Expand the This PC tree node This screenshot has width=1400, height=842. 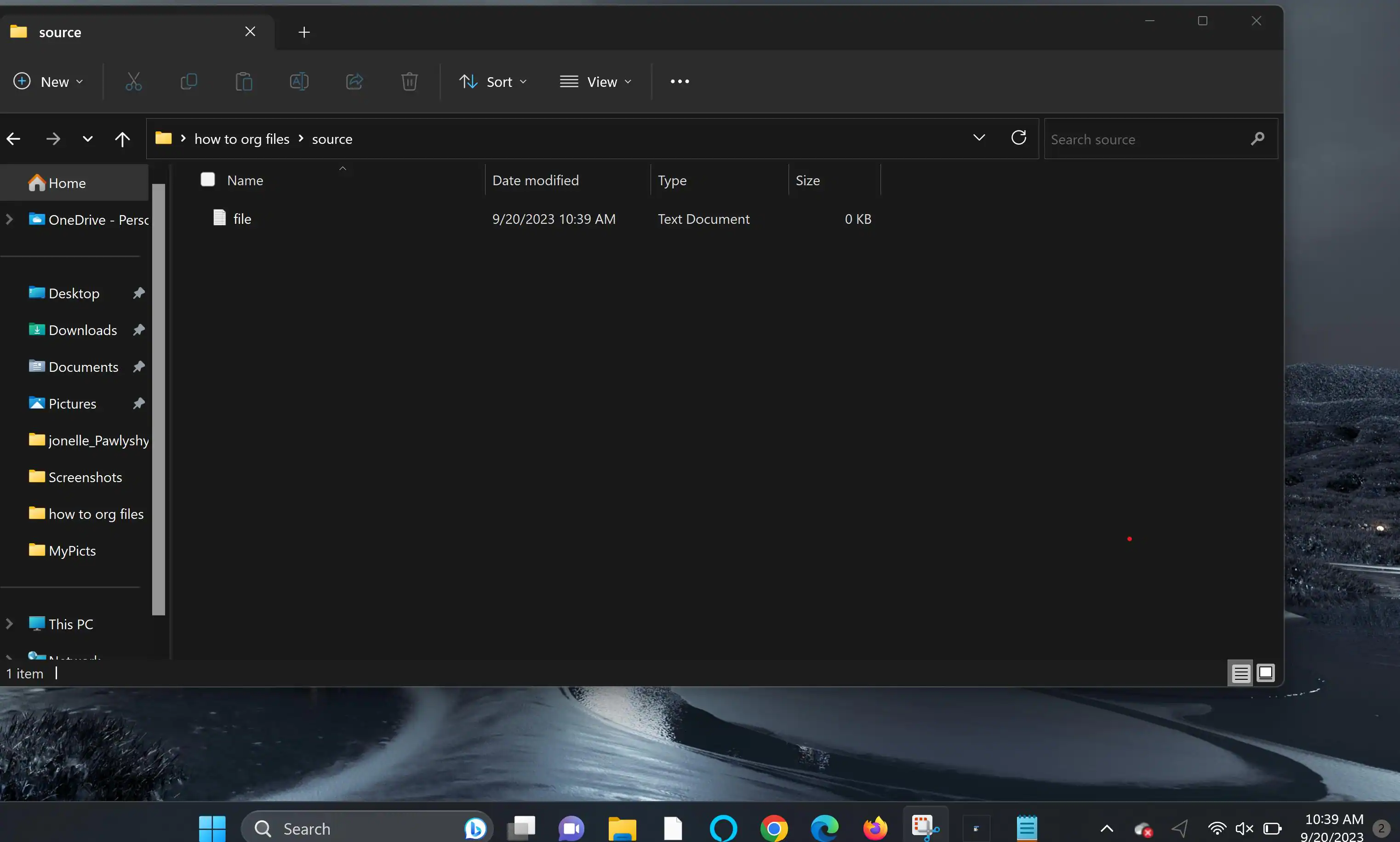tap(10, 624)
